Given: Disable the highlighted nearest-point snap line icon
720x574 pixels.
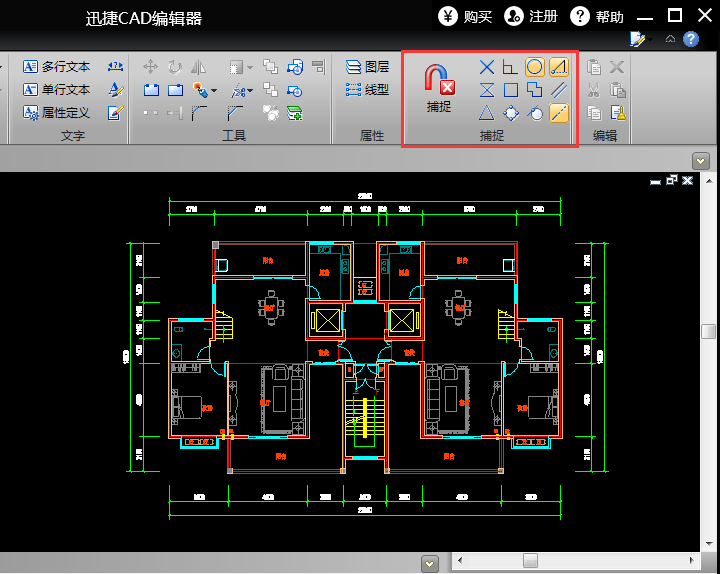Looking at the screenshot, I should (x=559, y=113).
